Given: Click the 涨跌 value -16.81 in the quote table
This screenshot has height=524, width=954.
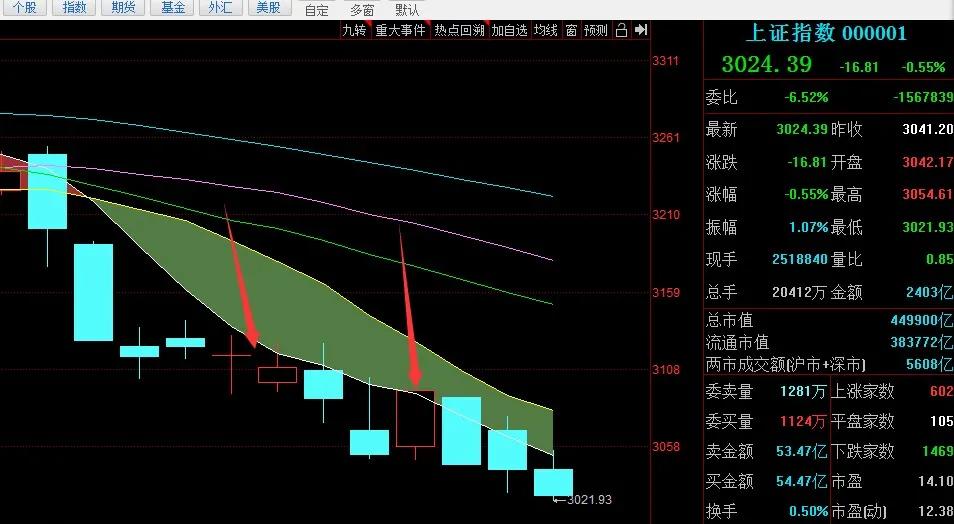Looking at the screenshot, I should (x=807, y=162).
